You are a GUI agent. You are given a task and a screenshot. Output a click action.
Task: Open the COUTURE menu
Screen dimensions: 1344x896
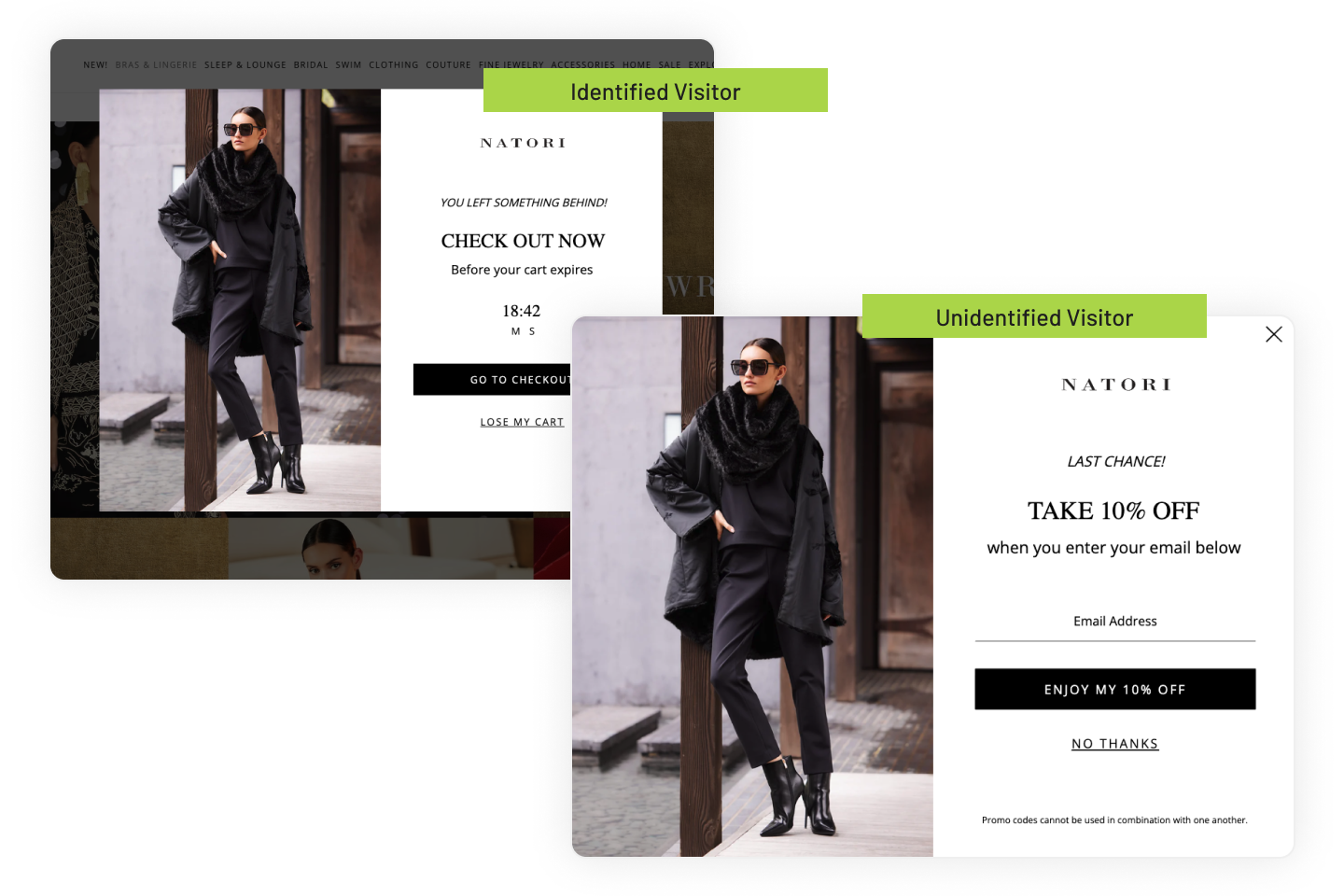pyautogui.click(x=448, y=65)
